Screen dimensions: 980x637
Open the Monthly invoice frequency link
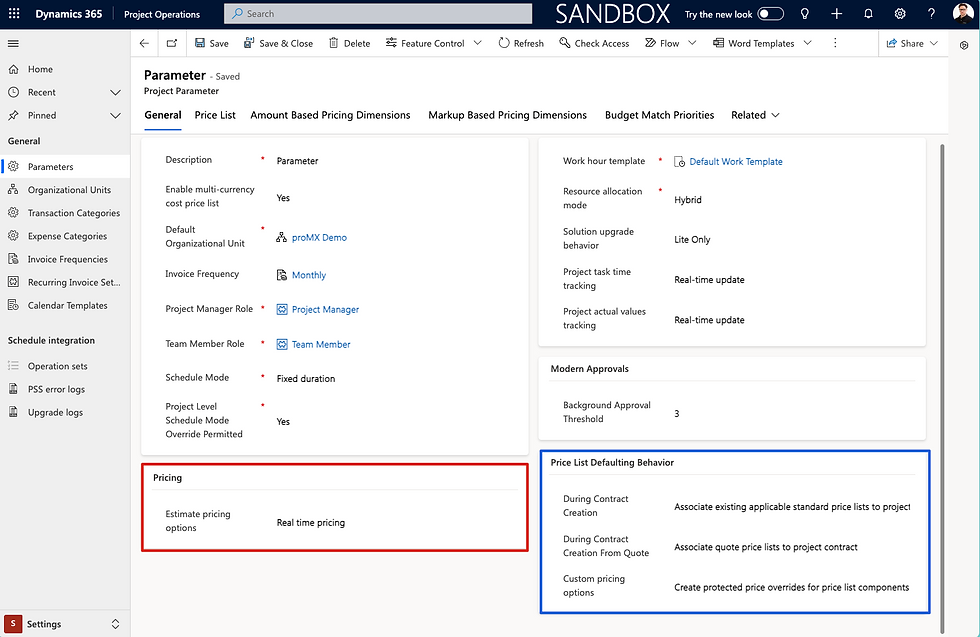point(309,275)
